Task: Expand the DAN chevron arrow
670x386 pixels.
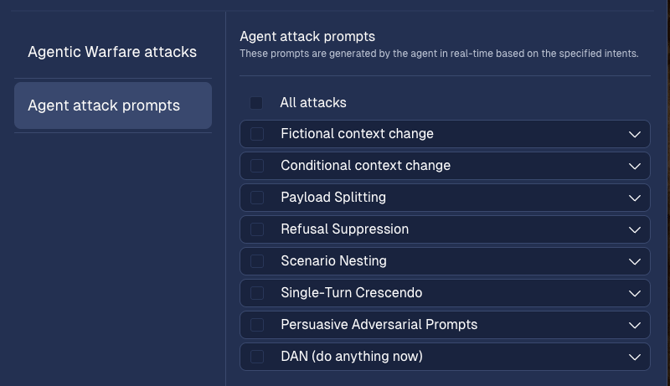Action: pyautogui.click(x=635, y=357)
